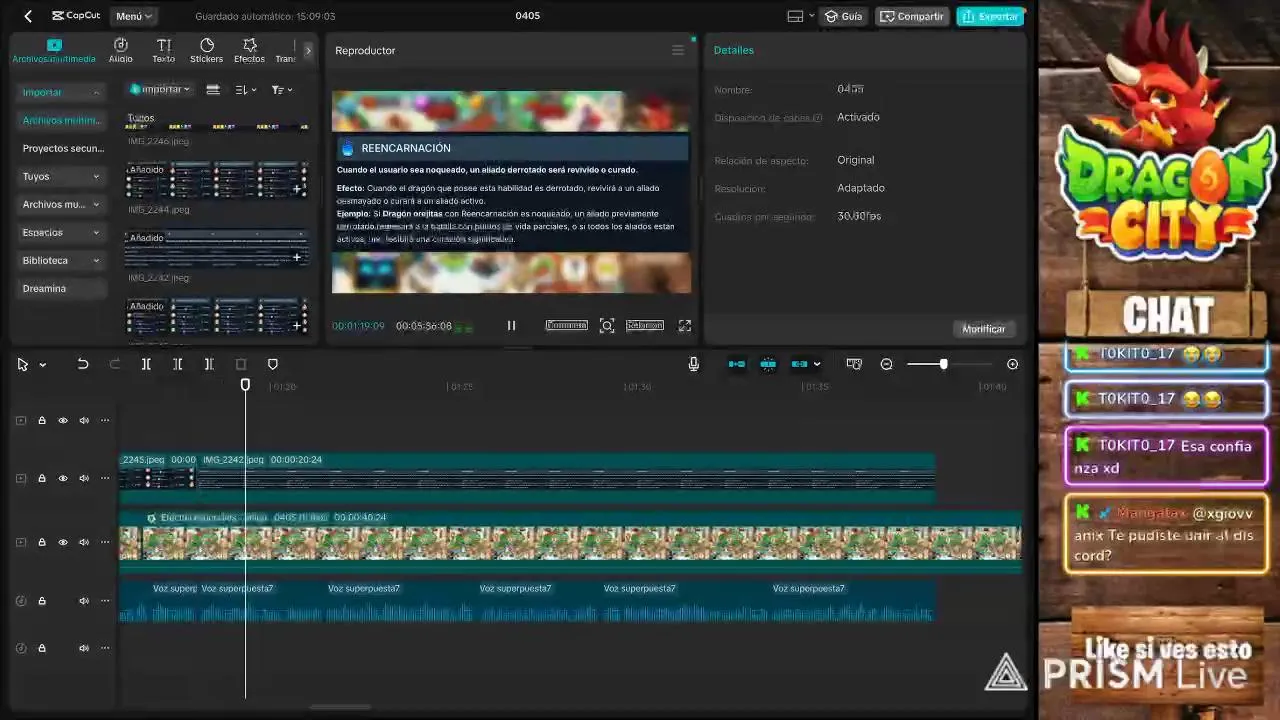The width and height of the screenshot is (1280, 720).
Task: Enter fullscreen preview in the player
Action: click(x=685, y=325)
